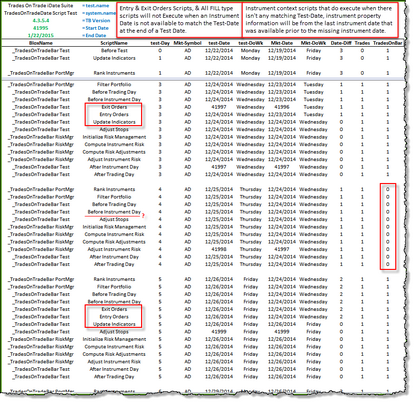The height and width of the screenshot is (403, 415).
Task: Click Adjust Stops in the 12/24/2014 test-Date group
Action: (114, 129)
